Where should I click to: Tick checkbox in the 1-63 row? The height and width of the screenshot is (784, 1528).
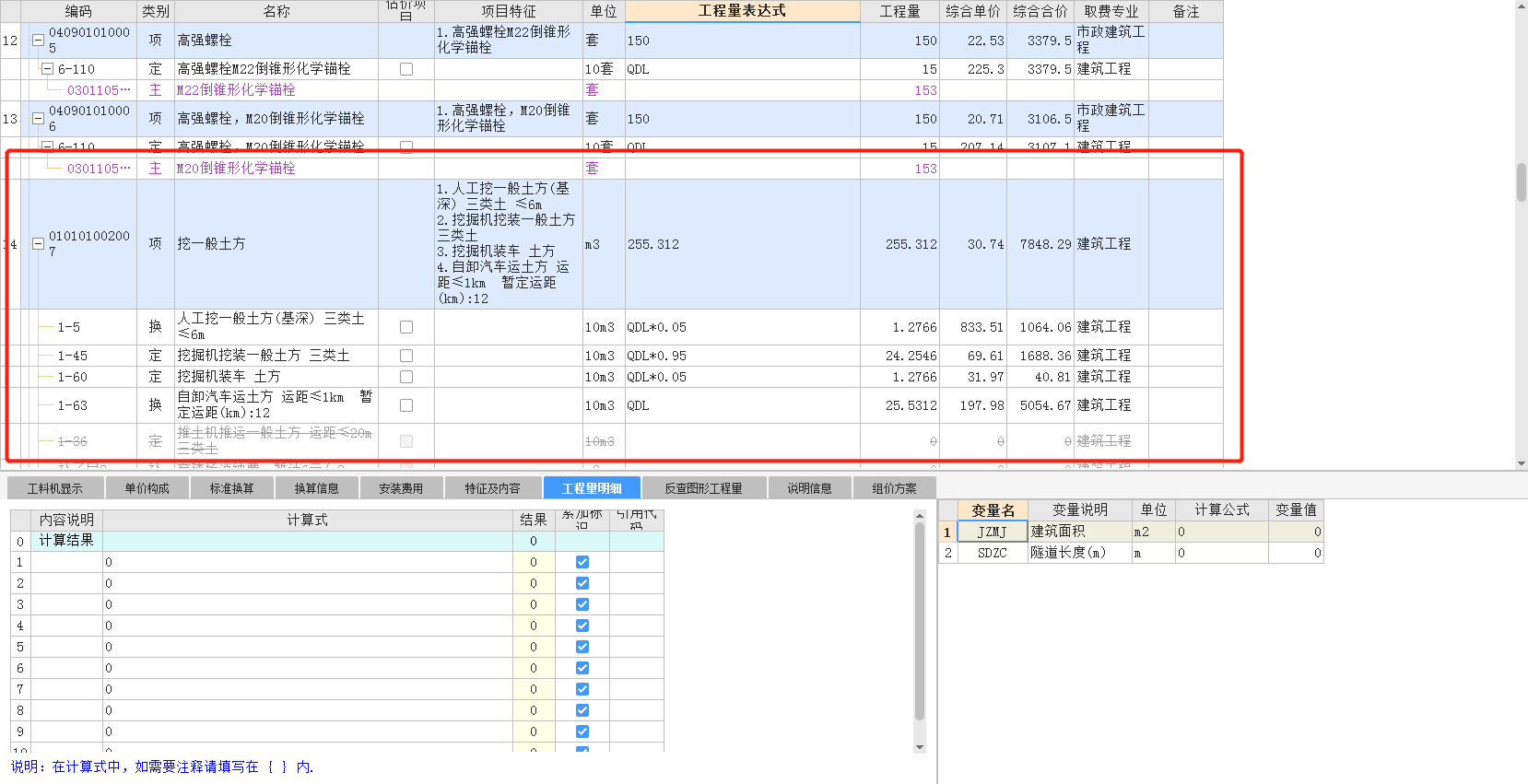pyautogui.click(x=406, y=405)
